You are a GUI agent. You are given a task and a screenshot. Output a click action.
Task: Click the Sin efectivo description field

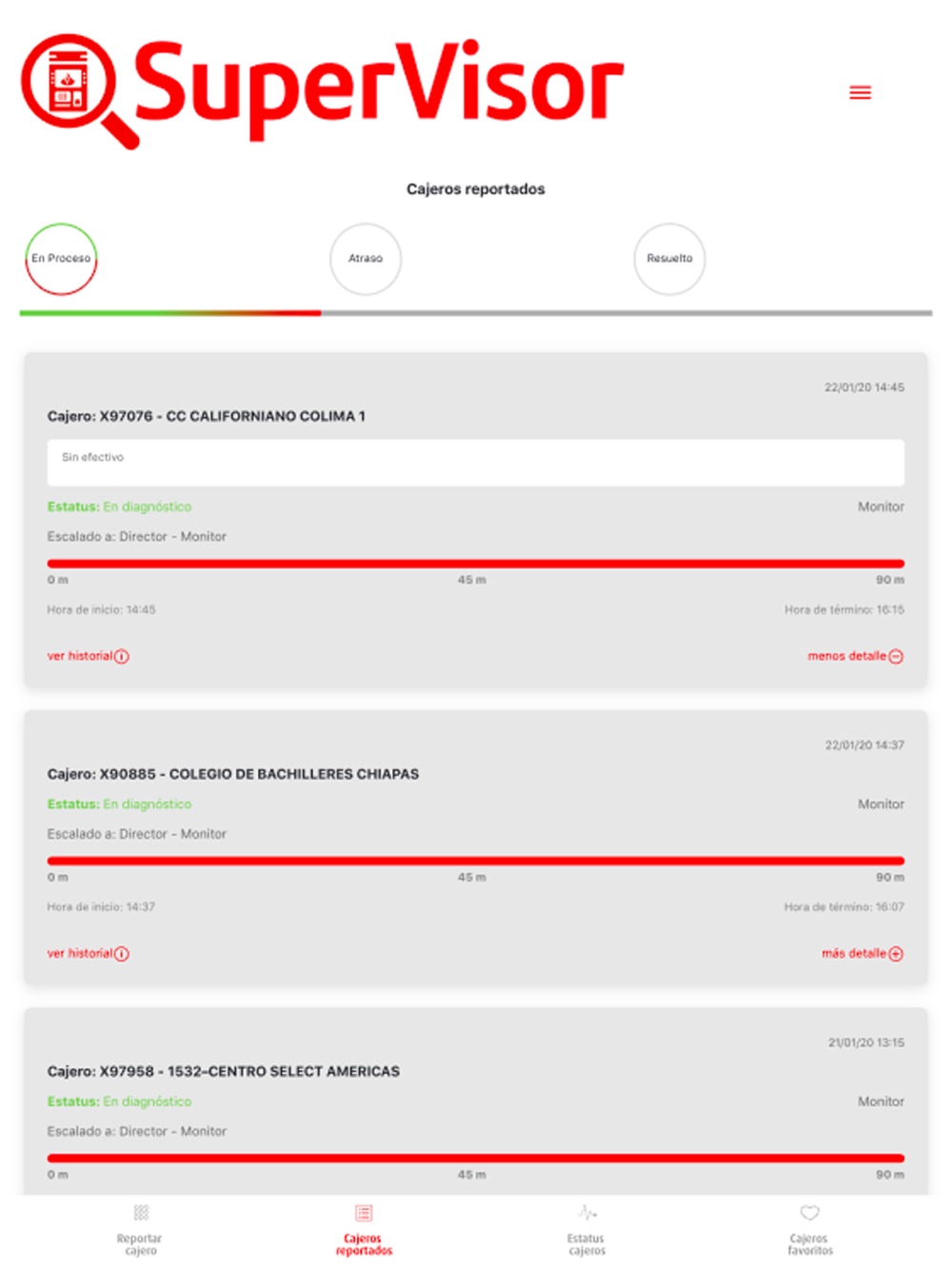click(476, 463)
